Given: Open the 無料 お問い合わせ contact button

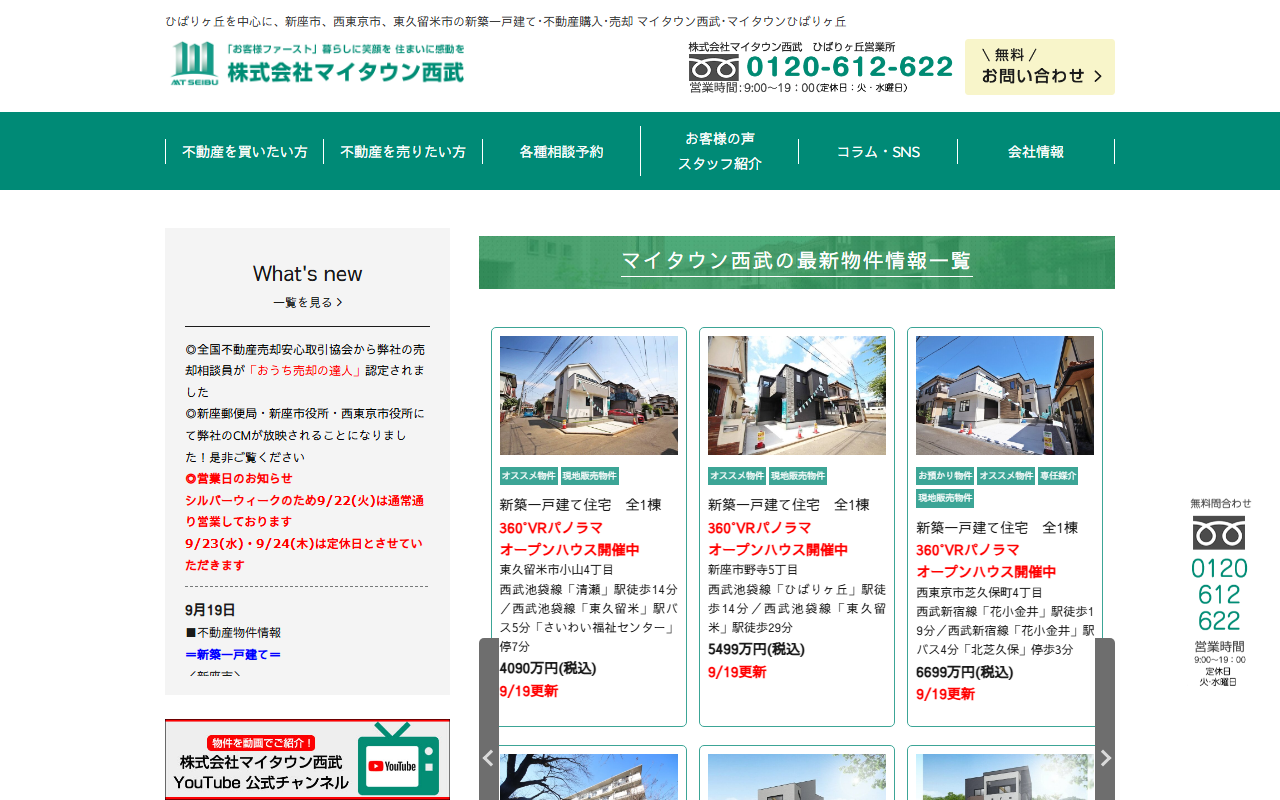Looking at the screenshot, I should click(x=1040, y=67).
